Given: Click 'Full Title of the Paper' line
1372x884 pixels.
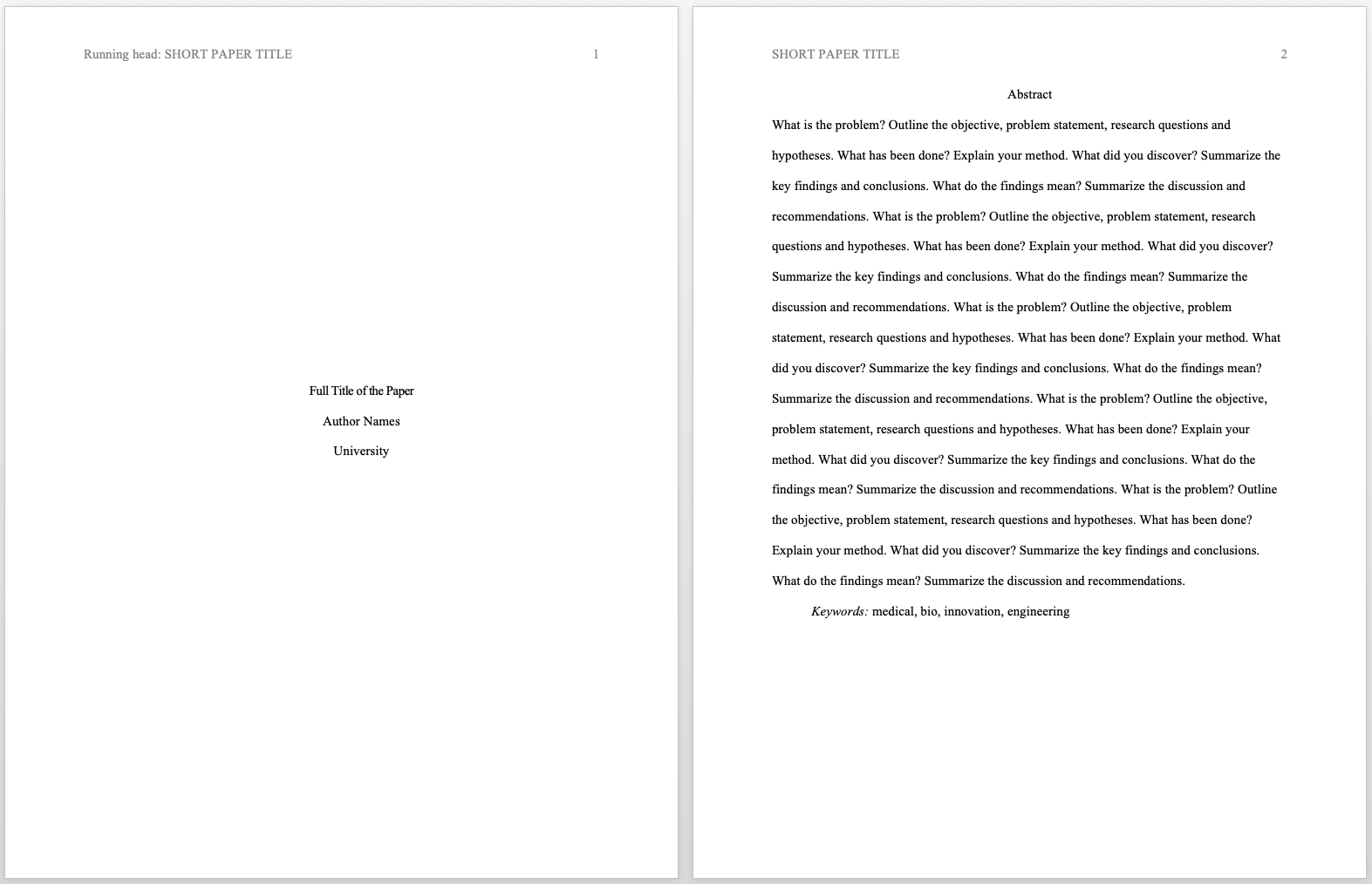Looking at the screenshot, I should pyautogui.click(x=361, y=391).
